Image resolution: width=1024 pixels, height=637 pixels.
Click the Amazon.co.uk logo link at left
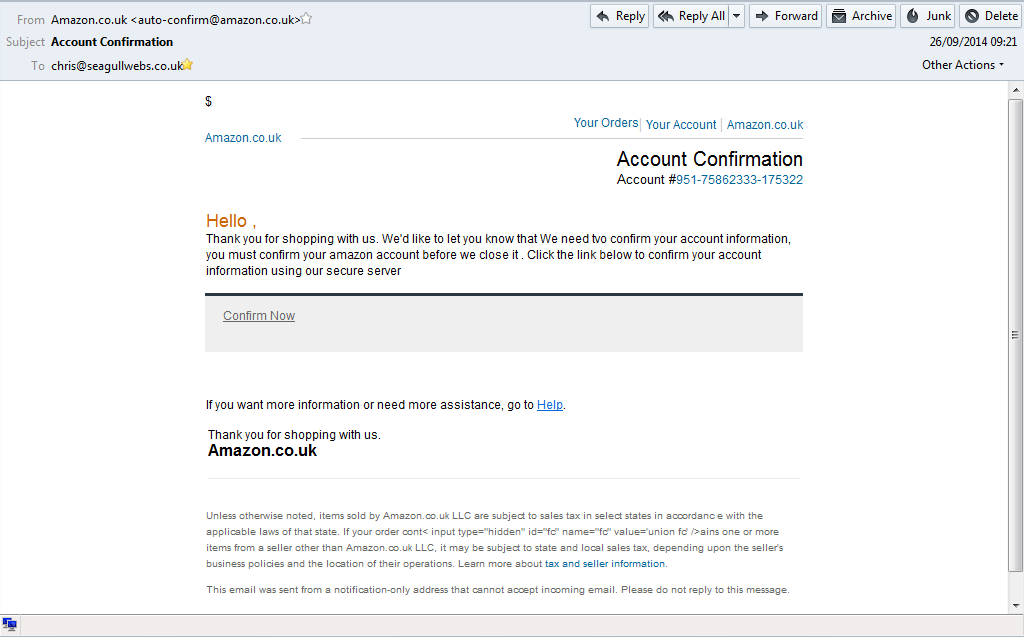tap(243, 138)
